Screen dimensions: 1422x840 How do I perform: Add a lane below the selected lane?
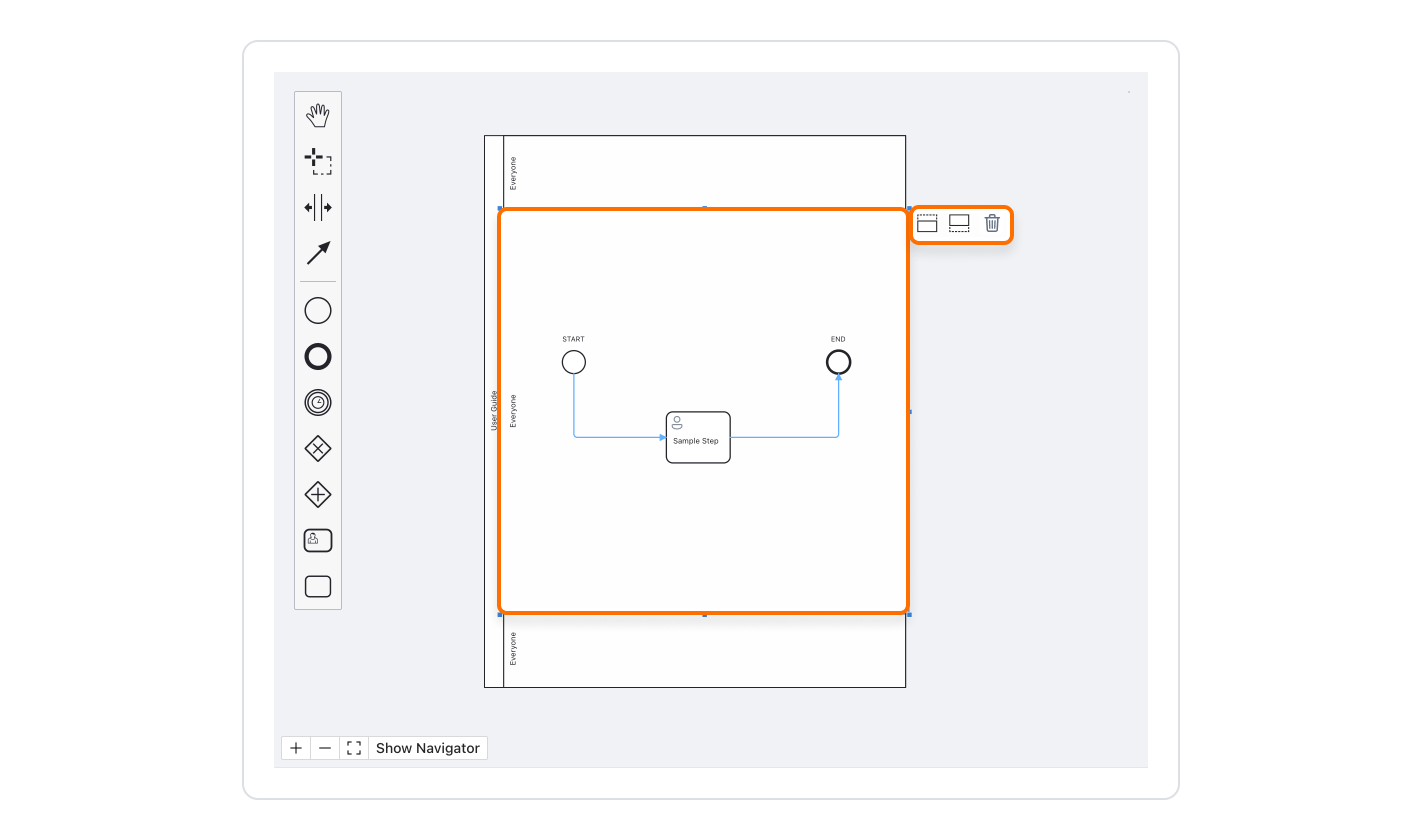(959, 223)
